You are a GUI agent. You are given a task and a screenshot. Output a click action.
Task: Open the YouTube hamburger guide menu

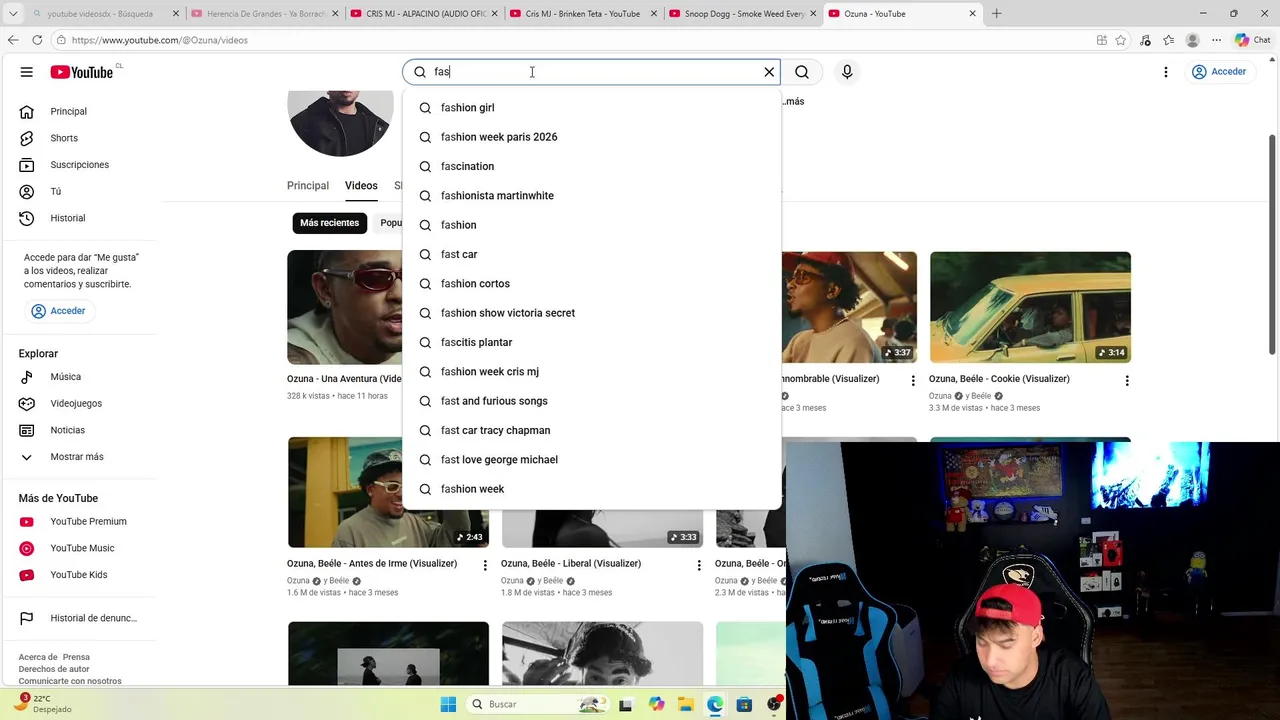(27, 72)
